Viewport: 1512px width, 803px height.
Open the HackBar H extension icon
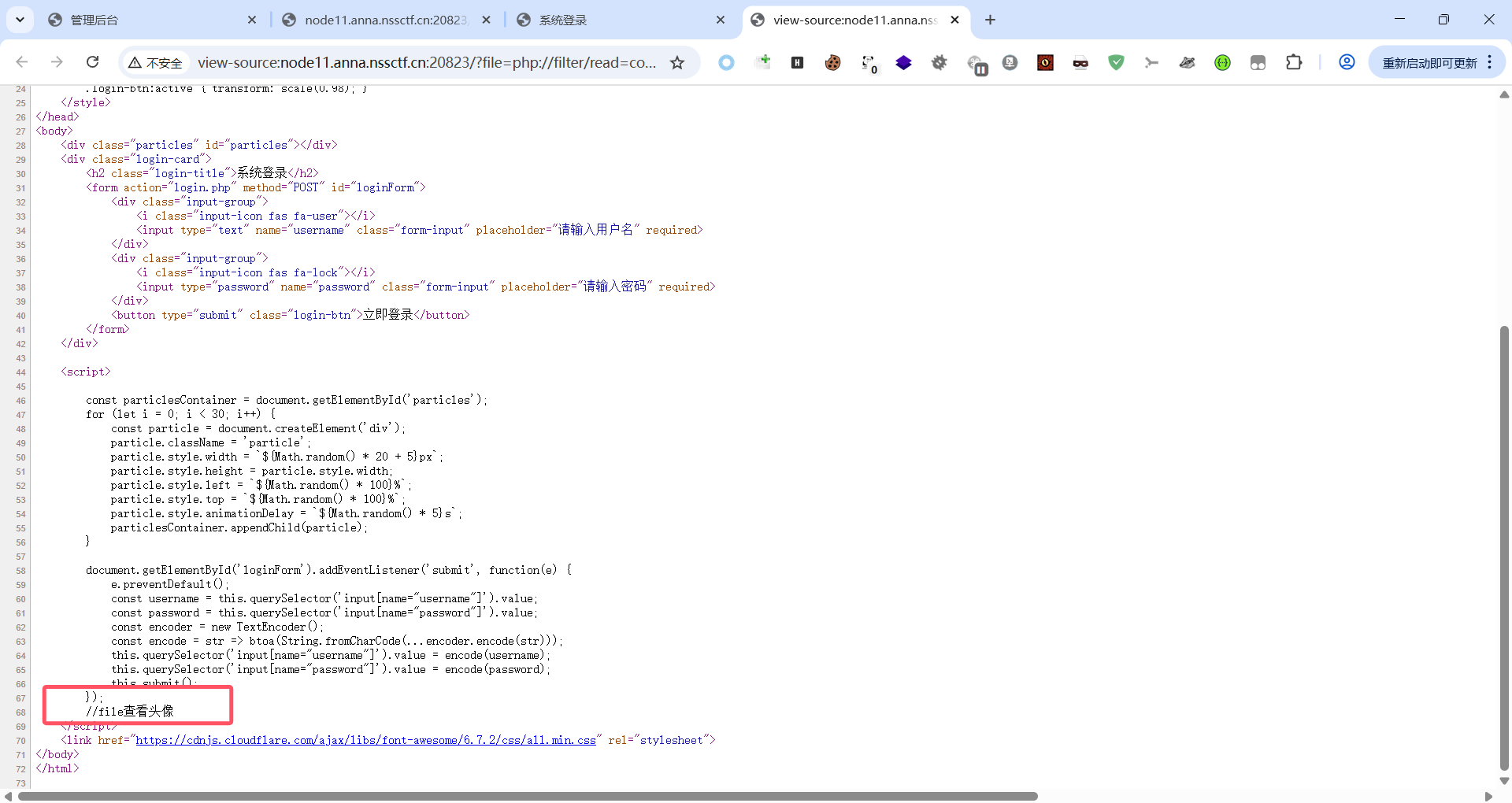797,63
